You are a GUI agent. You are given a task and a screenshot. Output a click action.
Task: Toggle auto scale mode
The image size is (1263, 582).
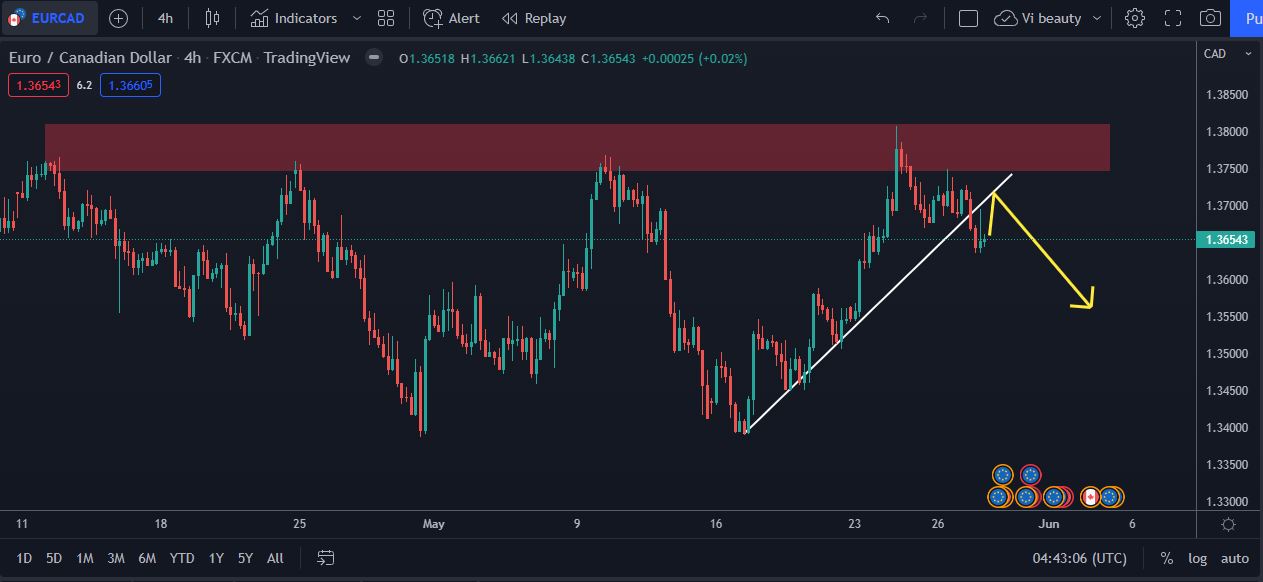1235,558
